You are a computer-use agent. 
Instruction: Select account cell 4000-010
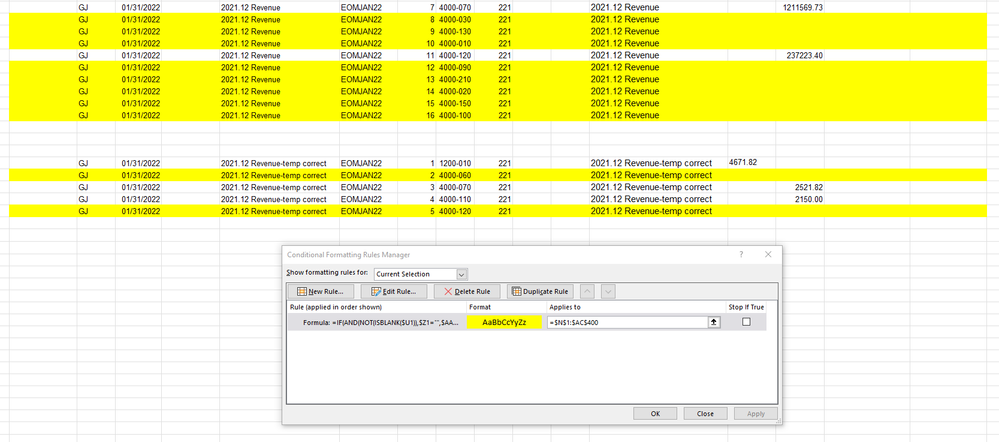[456, 43]
